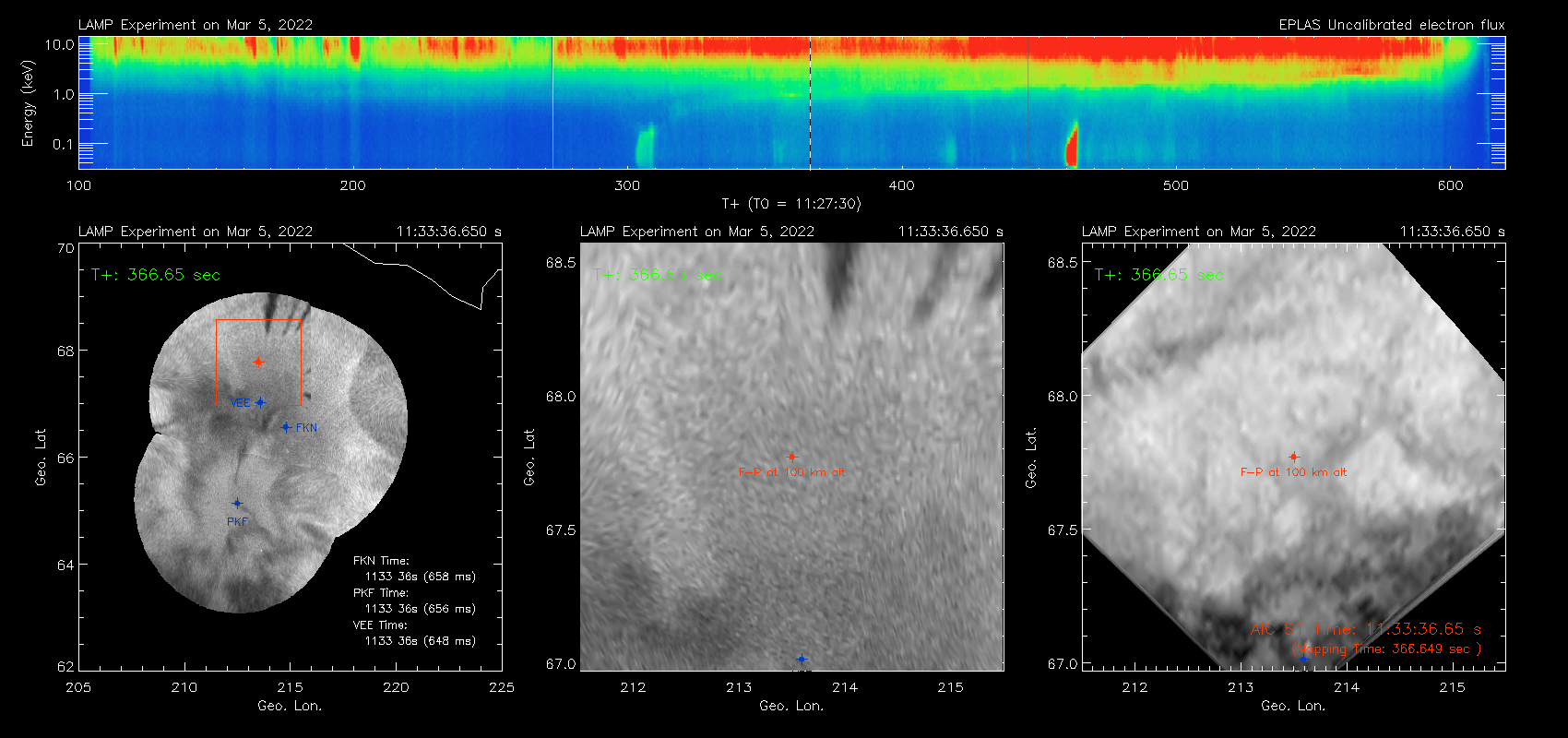
Task: Click the 'VEE Time:' label
Action: click(x=380, y=625)
